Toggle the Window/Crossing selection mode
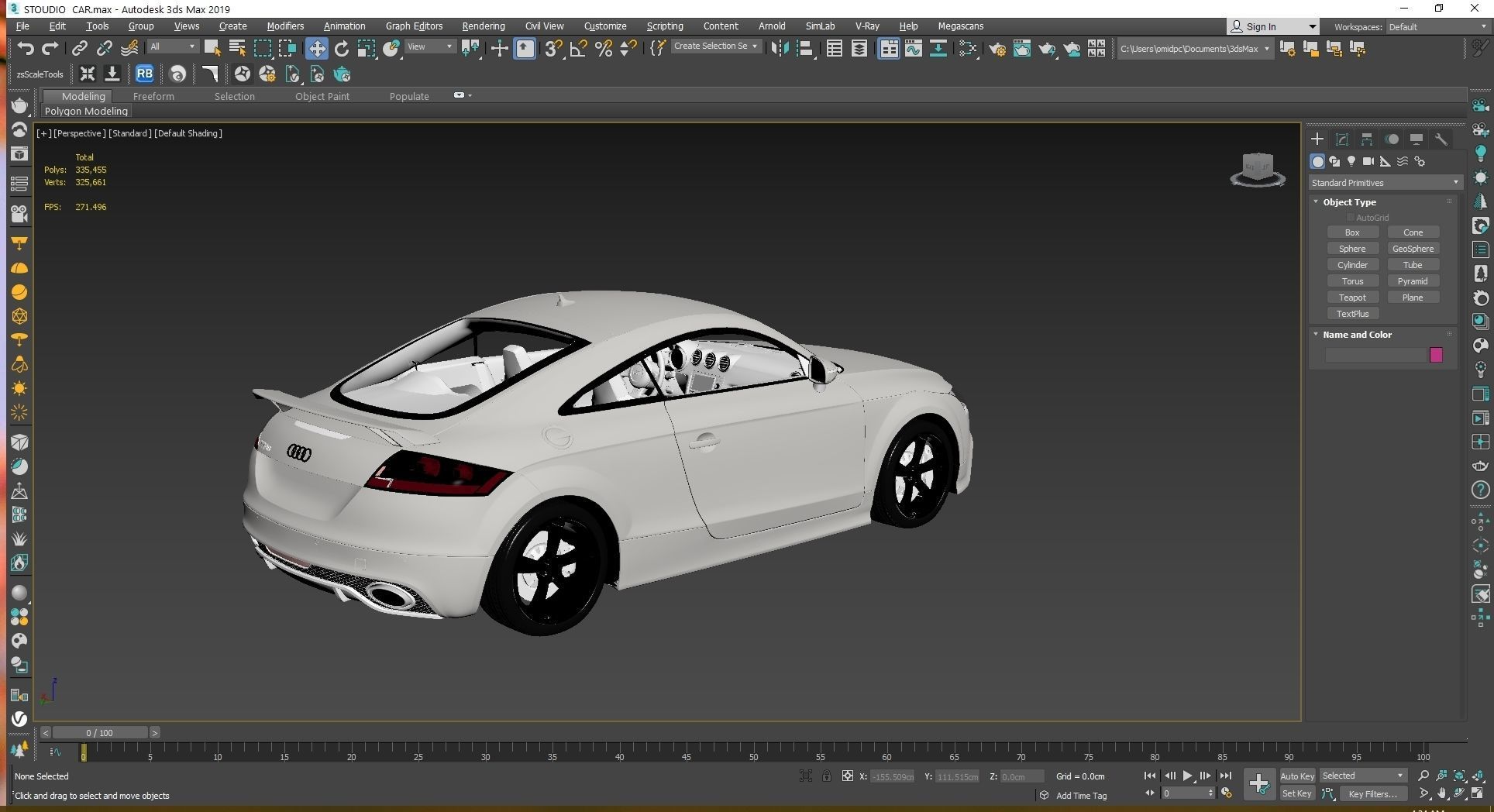 287,49
